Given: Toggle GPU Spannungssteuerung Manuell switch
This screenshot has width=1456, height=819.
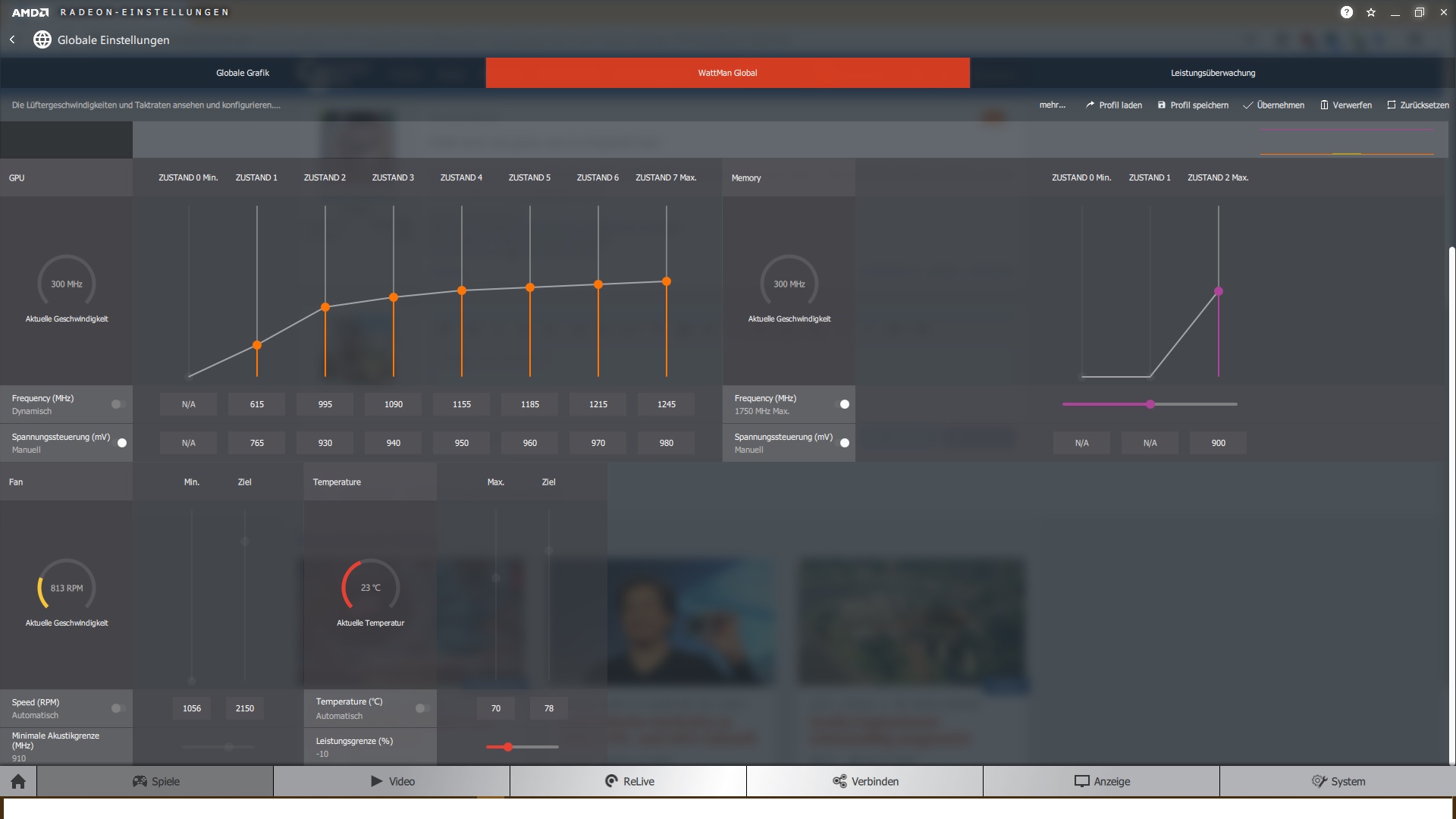Looking at the screenshot, I should click(x=121, y=443).
